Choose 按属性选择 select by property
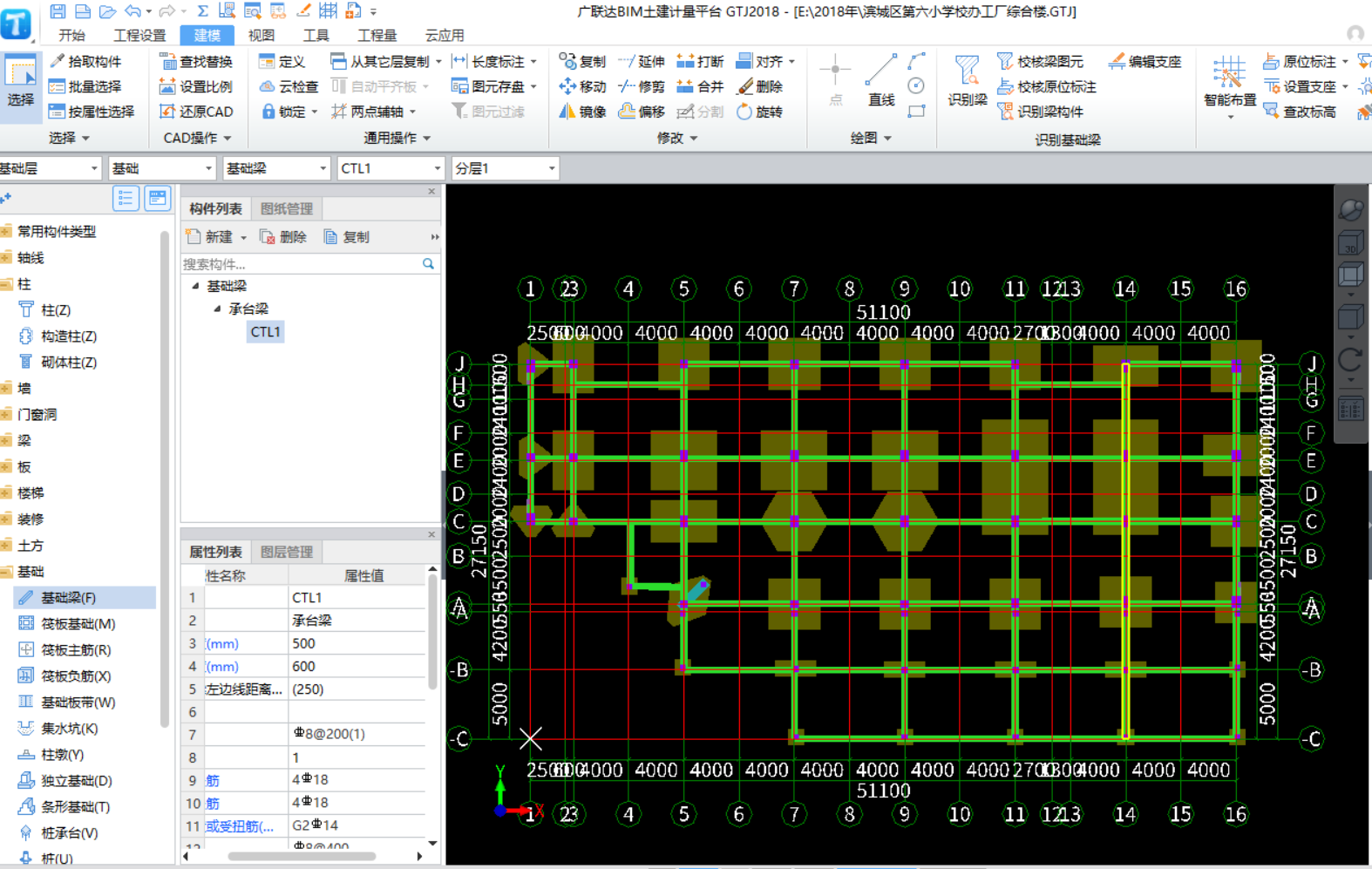Viewport: 1372px width, 869px height. tap(92, 112)
